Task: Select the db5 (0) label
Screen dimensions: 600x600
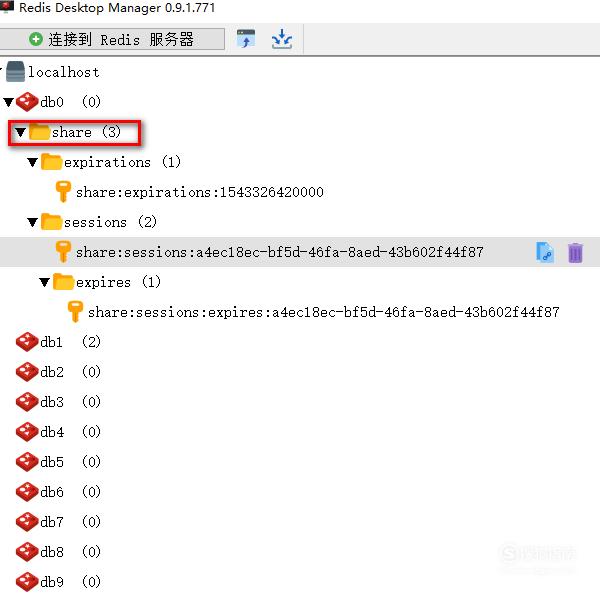Action: (x=71, y=462)
